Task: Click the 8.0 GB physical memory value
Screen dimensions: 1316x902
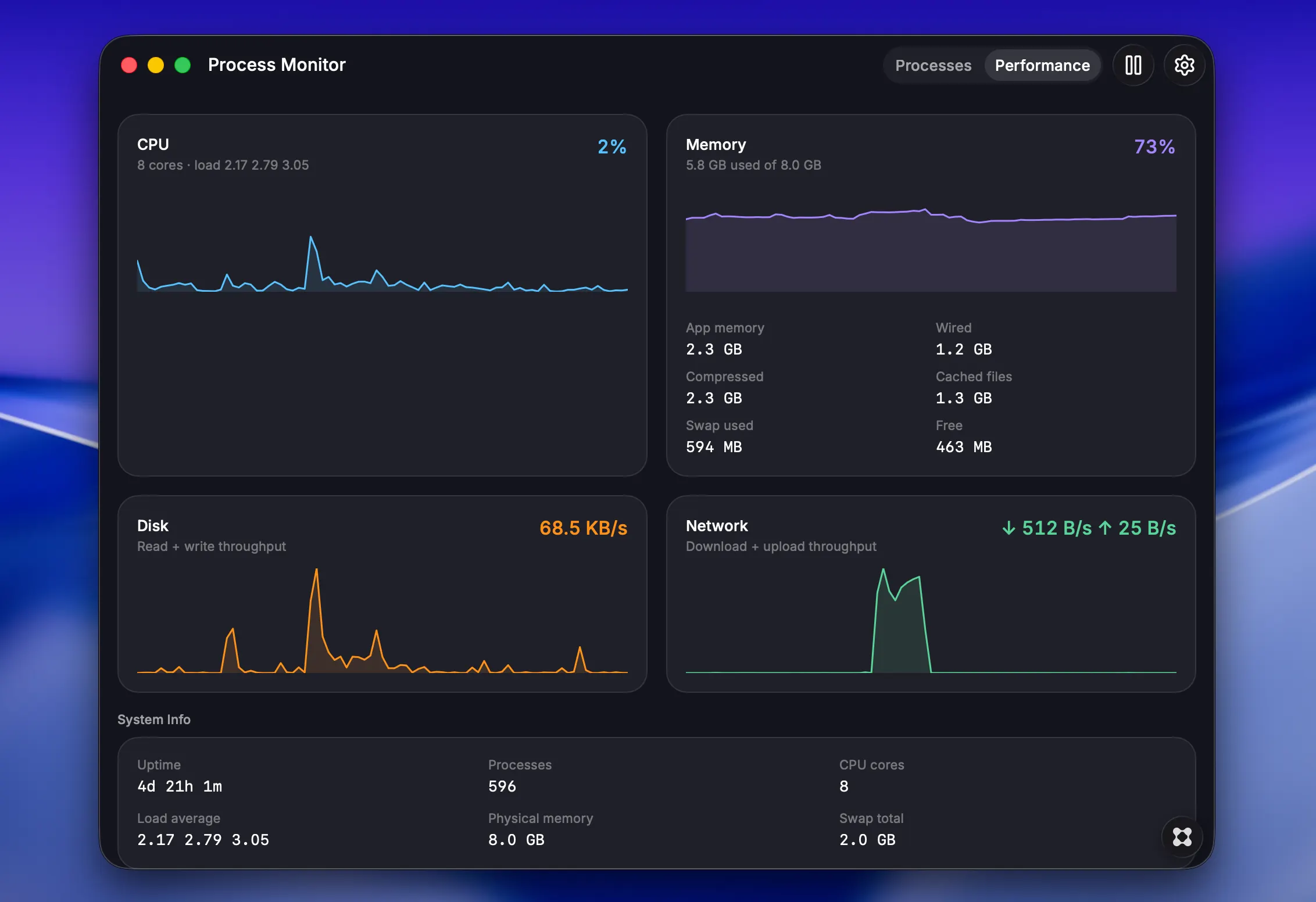Action: pyautogui.click(x=516, y=840)
